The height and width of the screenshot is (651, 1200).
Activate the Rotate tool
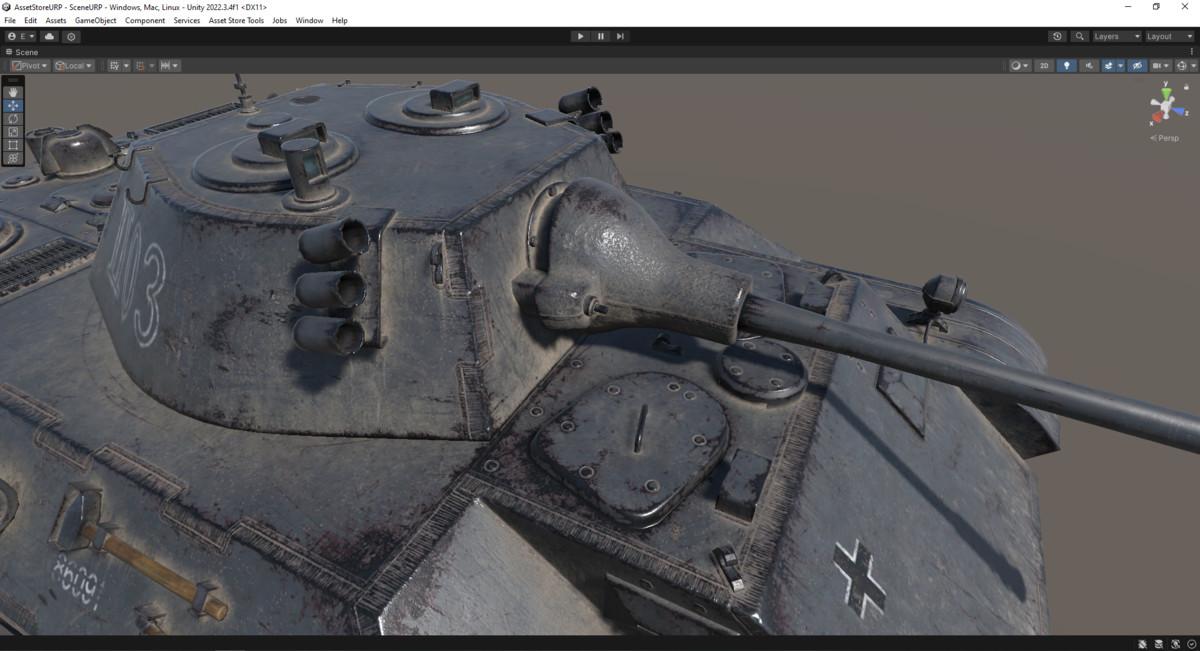(x=13, y=118)
